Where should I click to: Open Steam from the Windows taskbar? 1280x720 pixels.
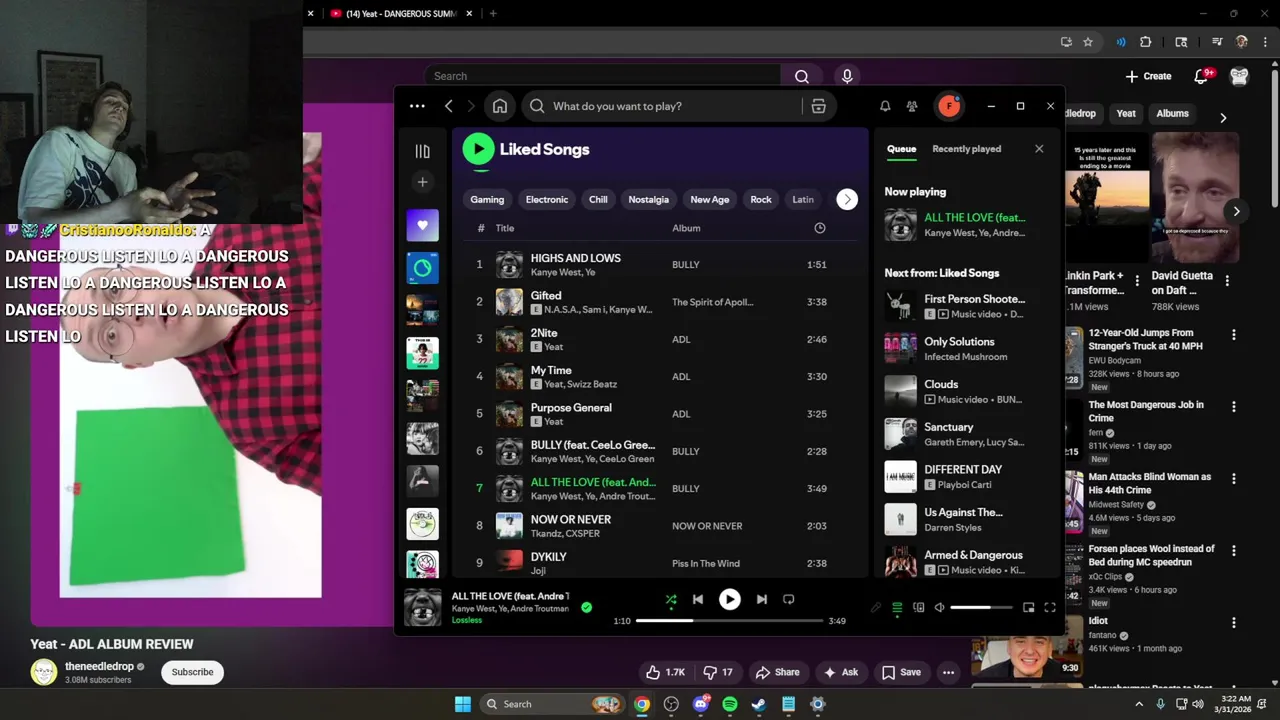[759, 704]
